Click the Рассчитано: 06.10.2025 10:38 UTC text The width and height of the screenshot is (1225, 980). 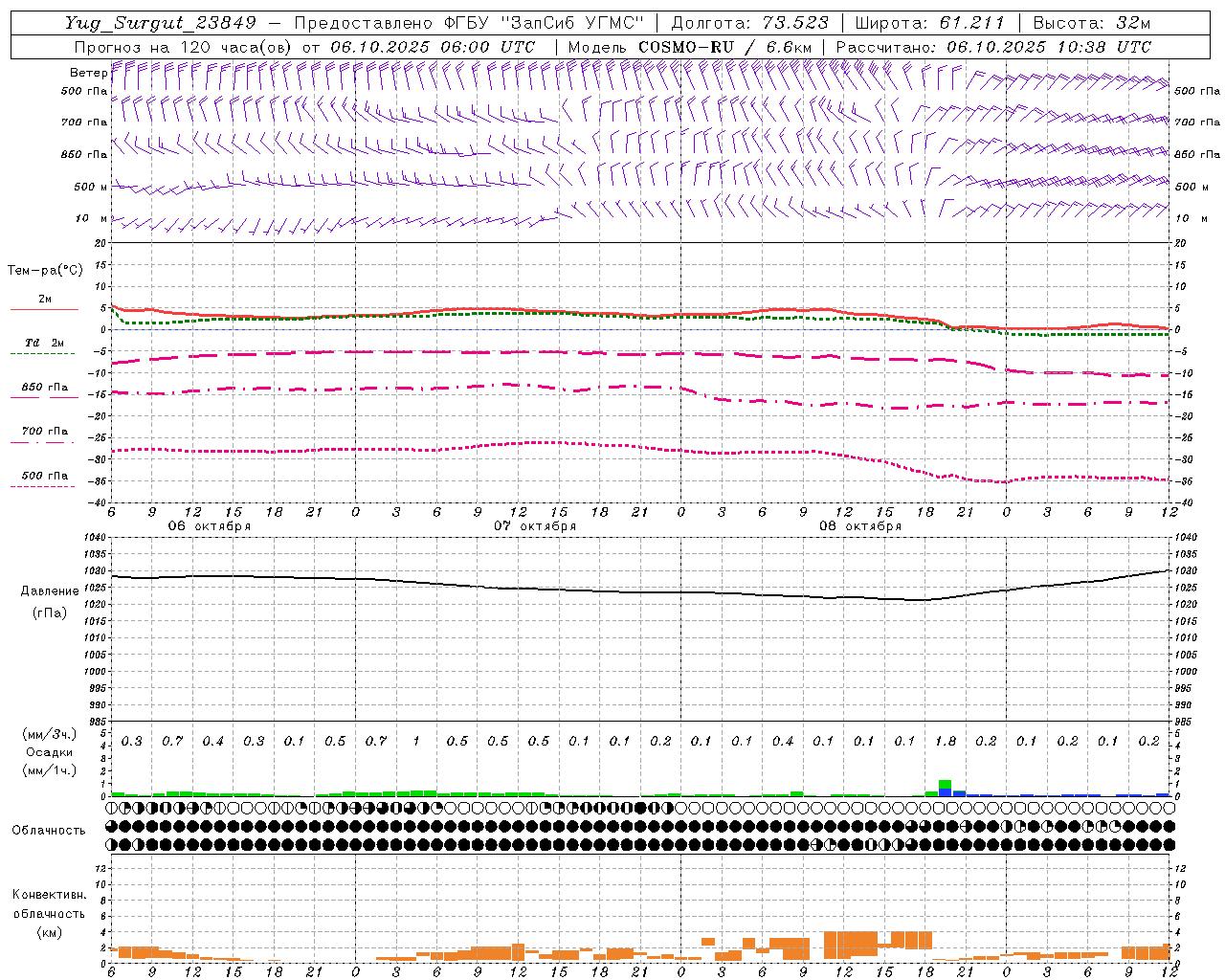[993, 47]
